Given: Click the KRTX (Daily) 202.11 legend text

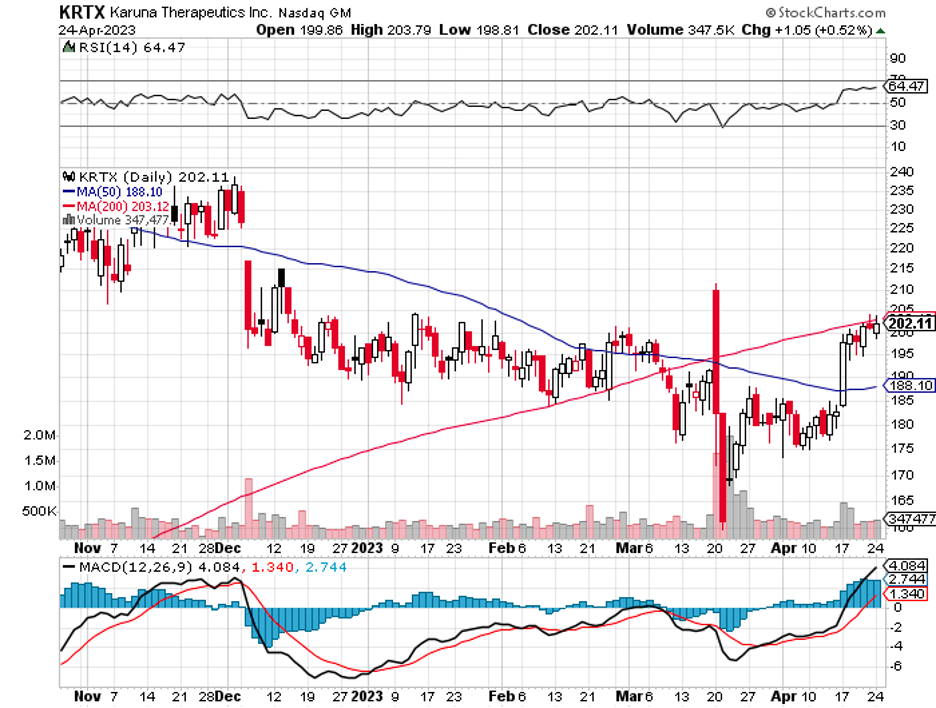Looking at the screenshot, I should (154, 177).
